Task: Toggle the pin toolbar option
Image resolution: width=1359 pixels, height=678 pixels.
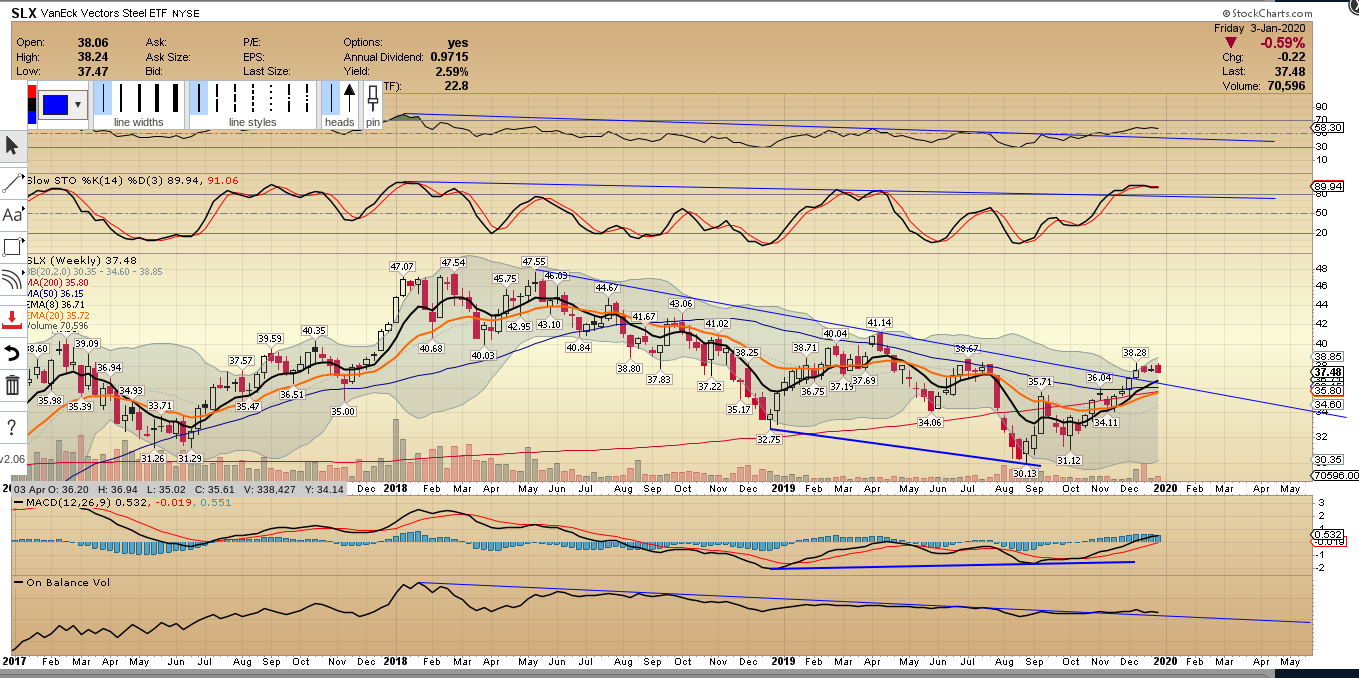Action: 373,105
